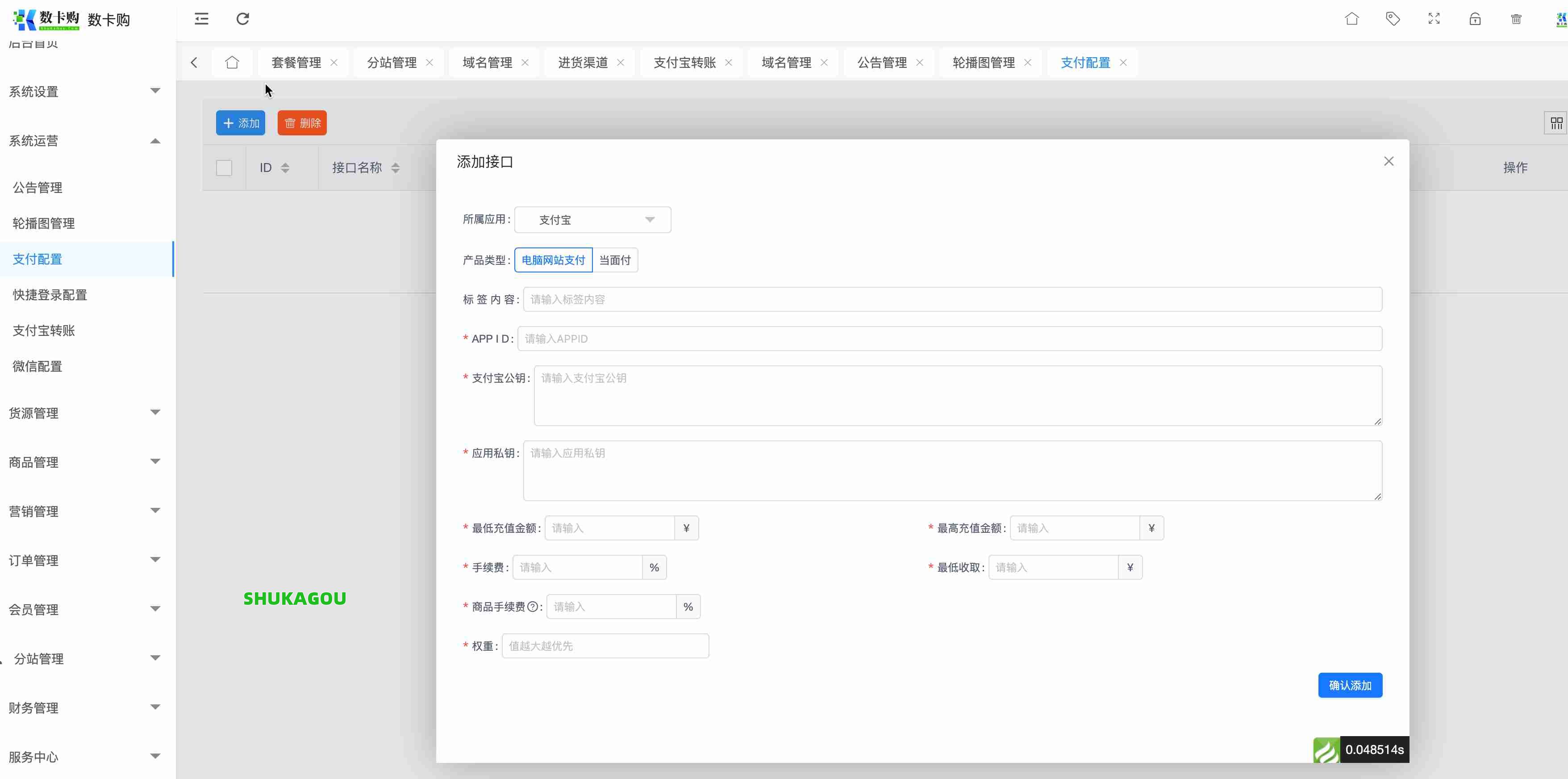
Task: Open the 所属应用 application dropdown
Action: (x=592, y=219)
